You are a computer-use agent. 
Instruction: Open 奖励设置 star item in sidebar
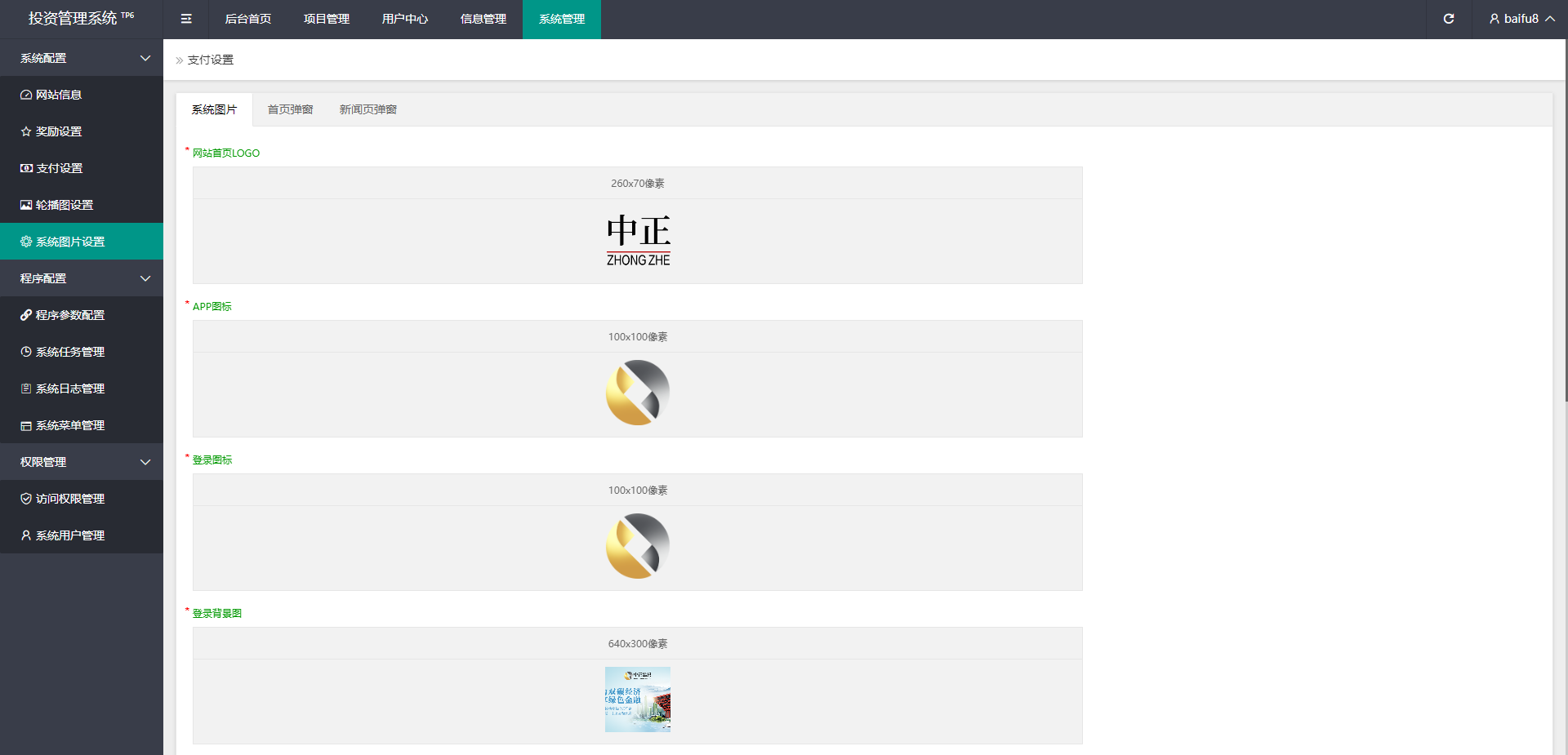coord(59,131)
